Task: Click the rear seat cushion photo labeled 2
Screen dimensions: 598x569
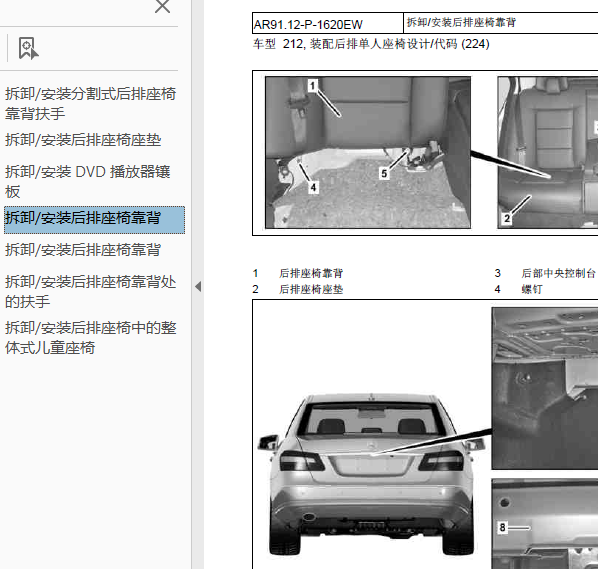Action: 548,153
